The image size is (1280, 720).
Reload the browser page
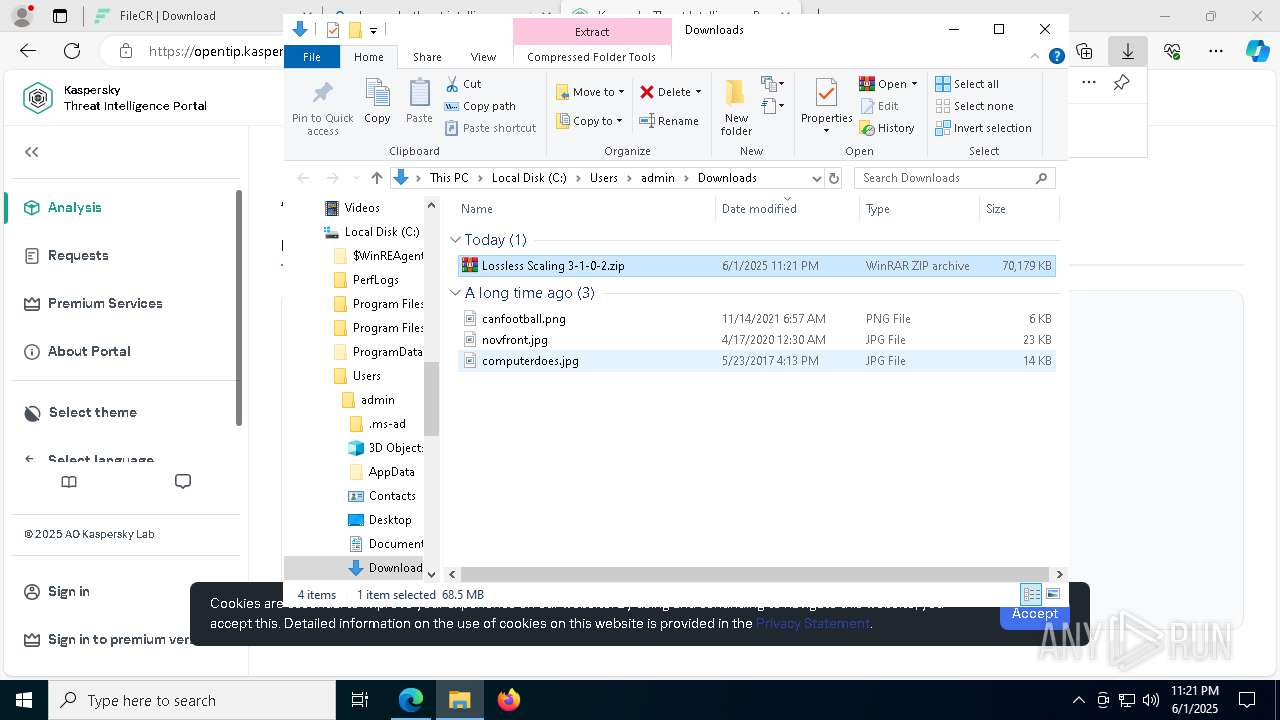point(72,51)
